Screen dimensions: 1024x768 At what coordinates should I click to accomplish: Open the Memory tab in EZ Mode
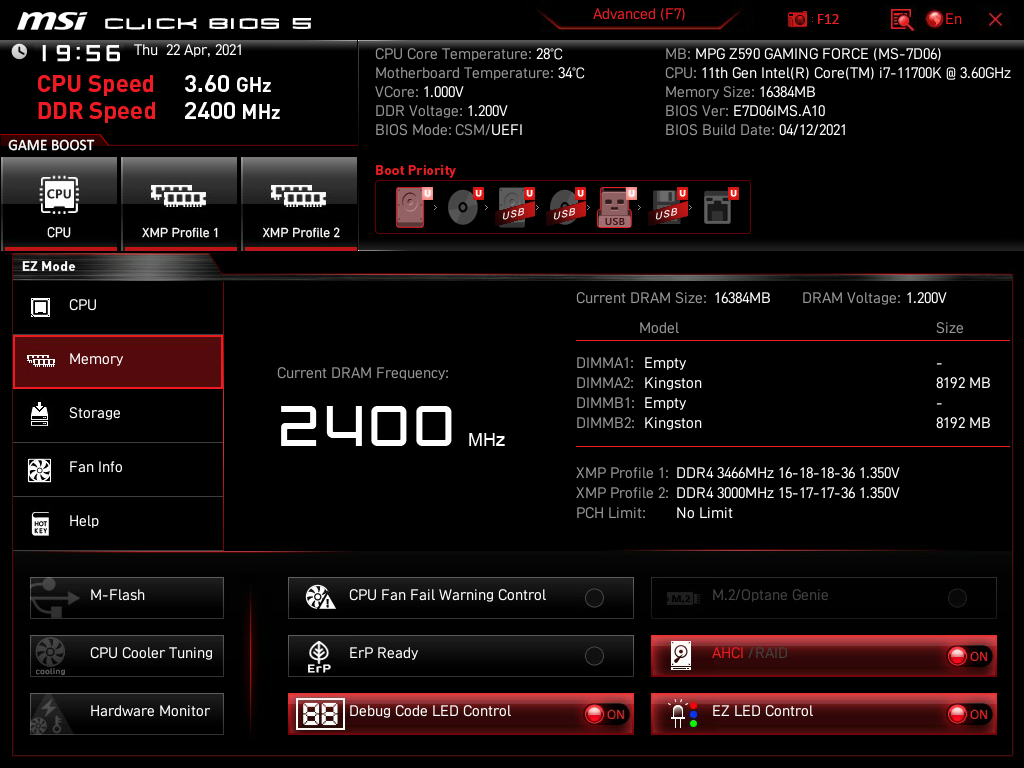point(118,362)
